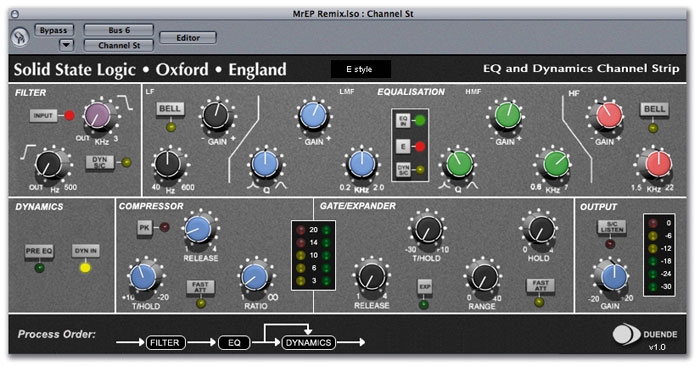Toggle the EXP expander mode button
700x366 pixels.
click(425, 287)
